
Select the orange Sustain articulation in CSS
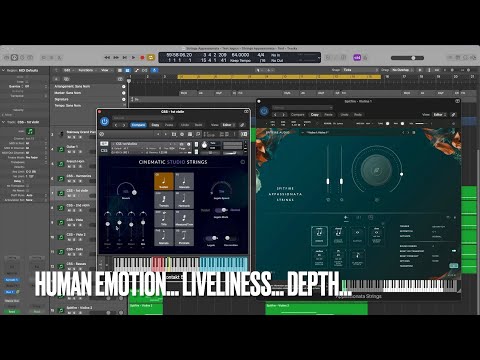(x=164, y=181)
